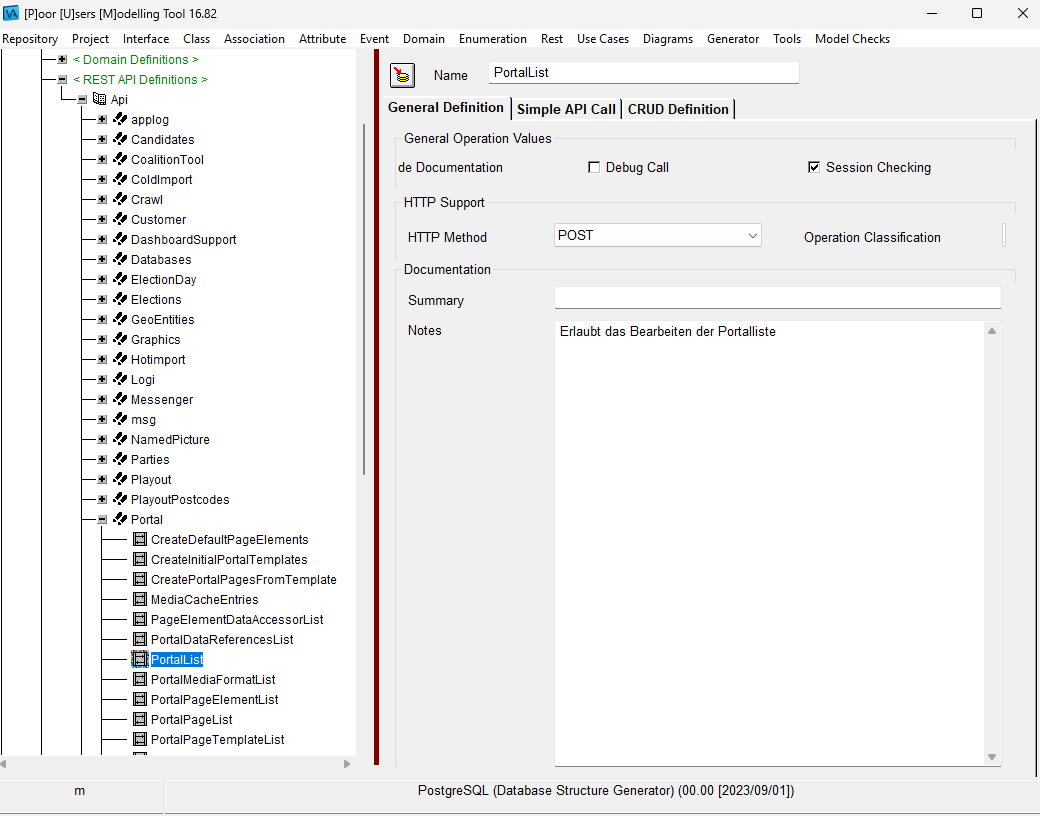
Task: Click the Name input field
Action: pos(643,72)
